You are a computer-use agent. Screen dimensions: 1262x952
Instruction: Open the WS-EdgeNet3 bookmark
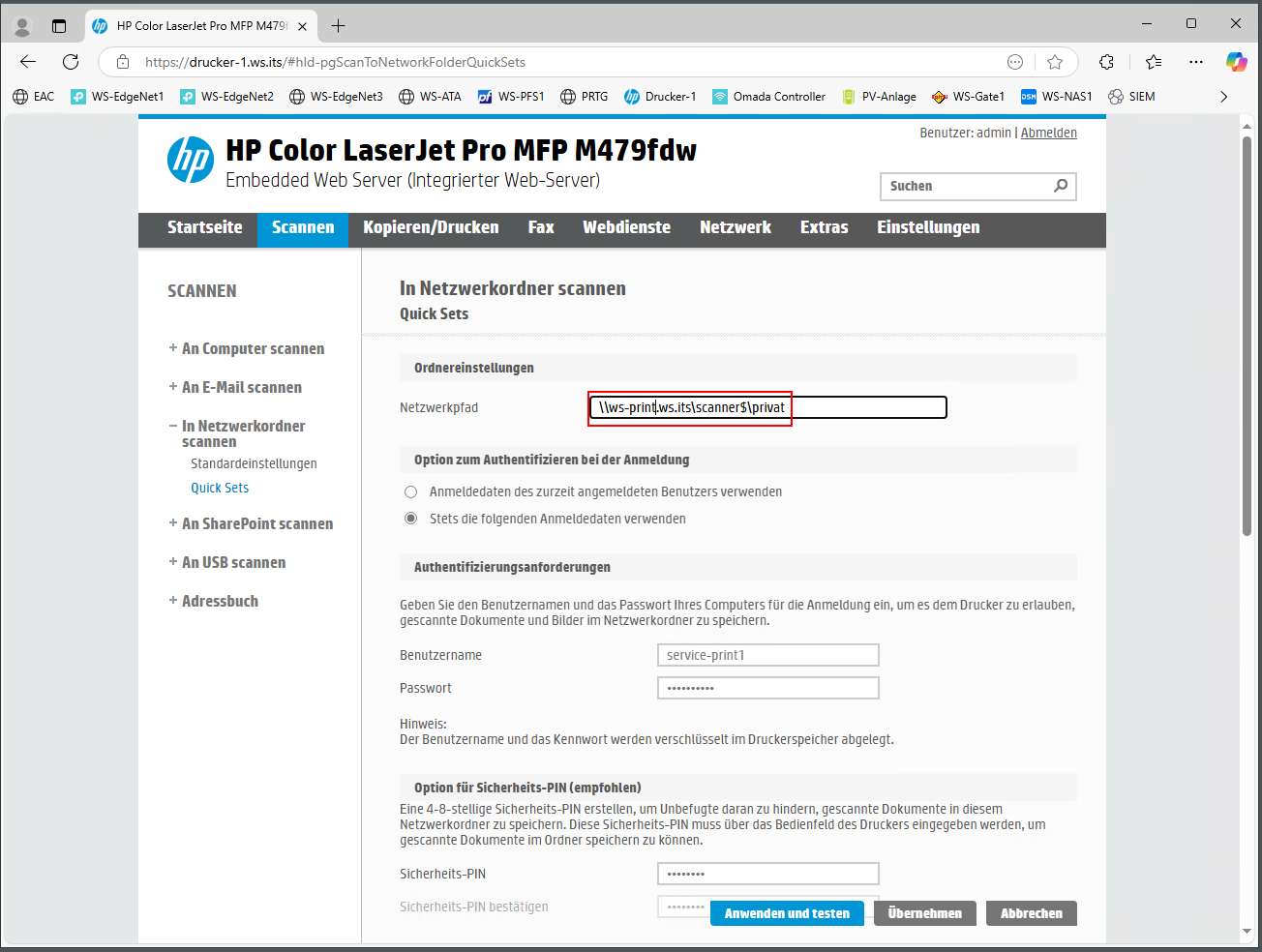336,97
